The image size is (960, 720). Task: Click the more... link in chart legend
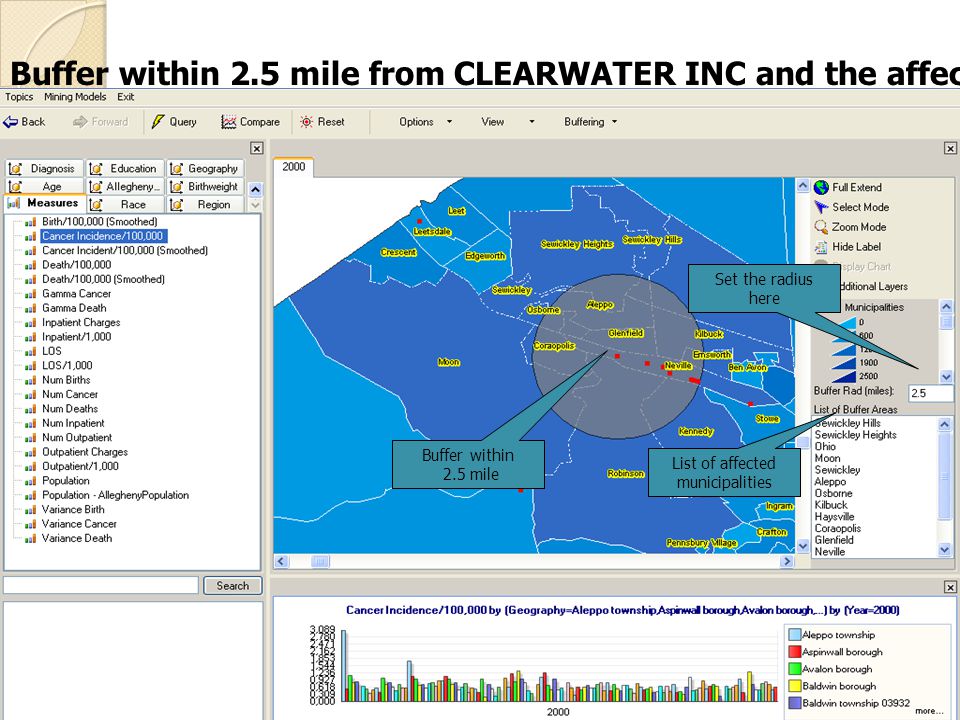929,711
